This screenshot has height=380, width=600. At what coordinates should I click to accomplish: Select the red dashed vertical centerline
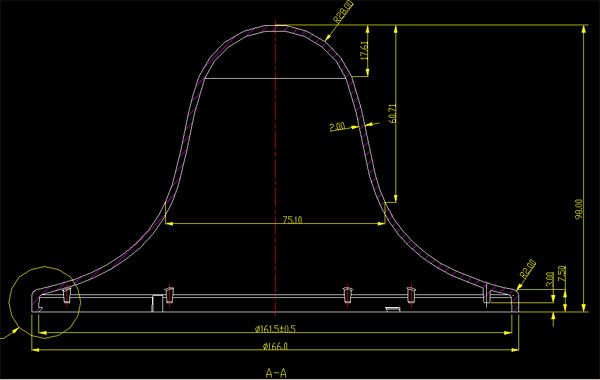[x=276, y=168]
